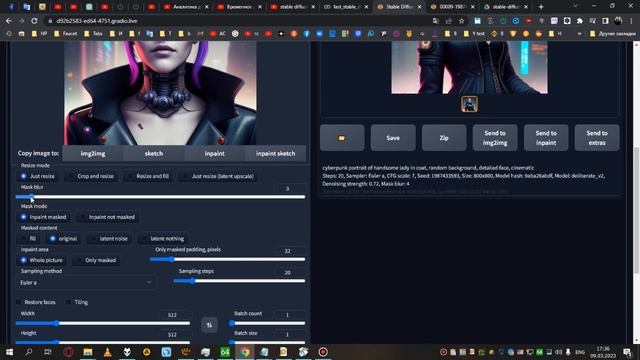Copy image to inpaint sketch

pyautogui.click(x=275, y=153)
